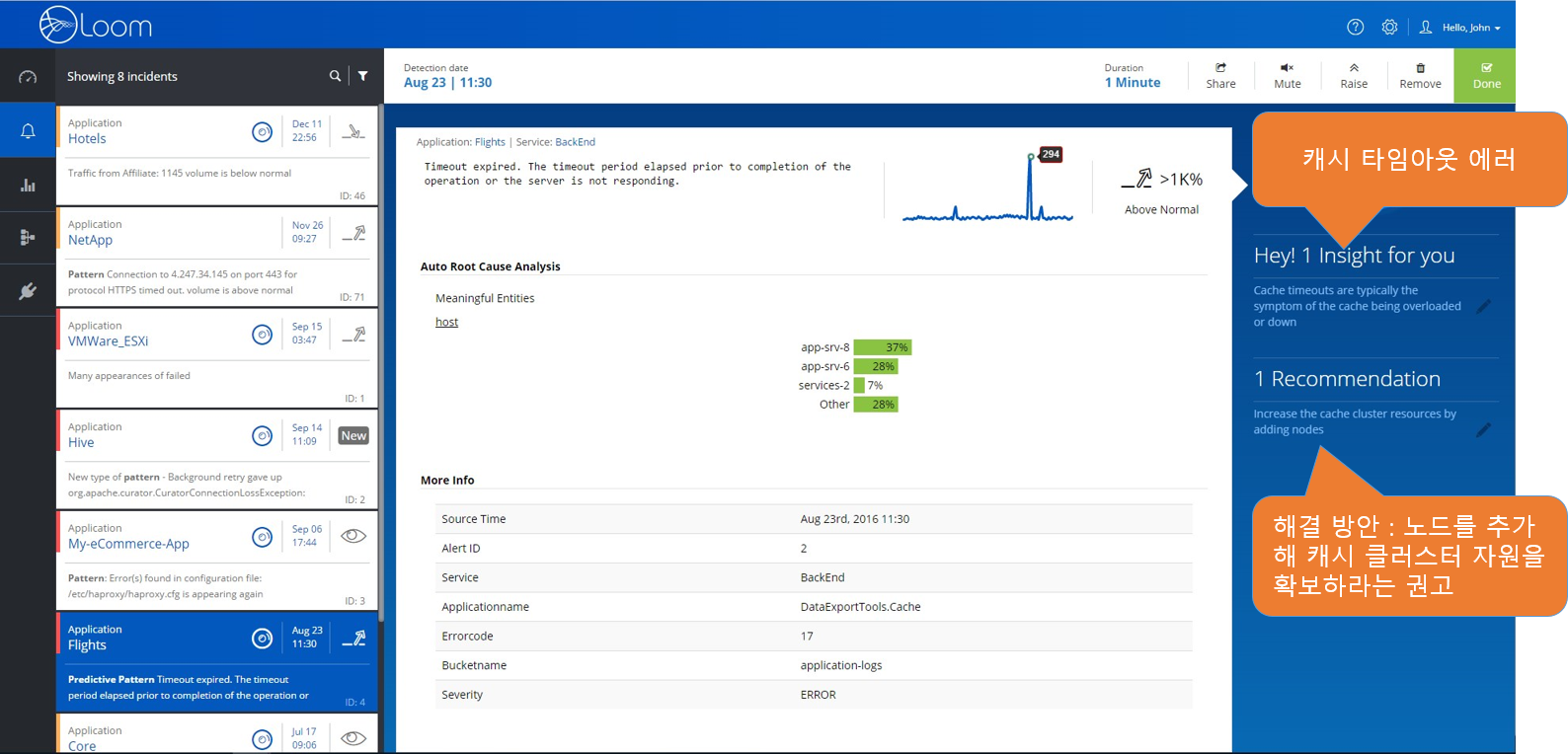The height and width of the screenshot is (754, 1568).
Task: Click the circular status icon on Core
Action: pyautogui.click(x=262, y=739)
